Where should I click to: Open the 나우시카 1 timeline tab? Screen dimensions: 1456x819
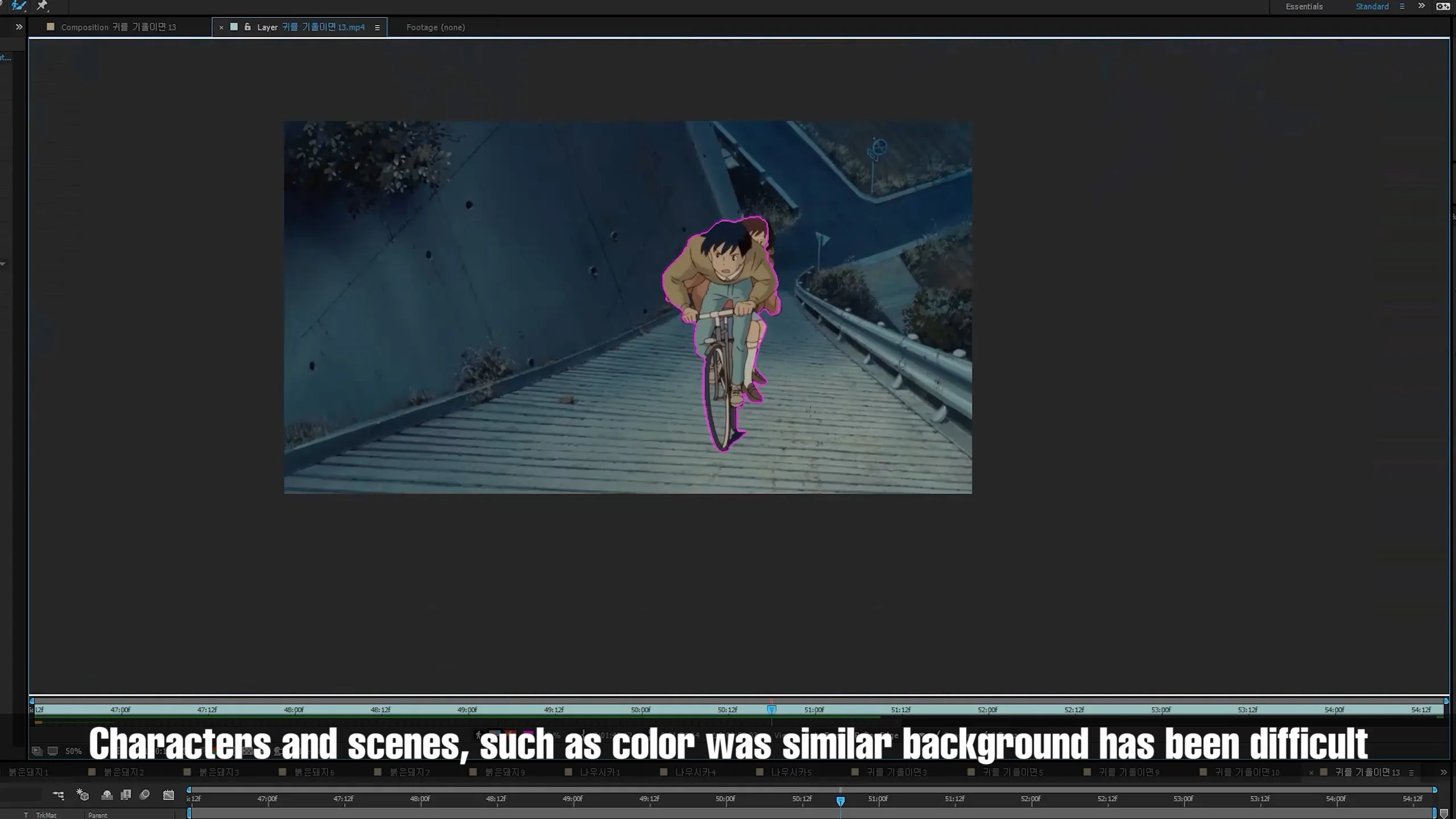pyautogui.click(x=600, y=772)
